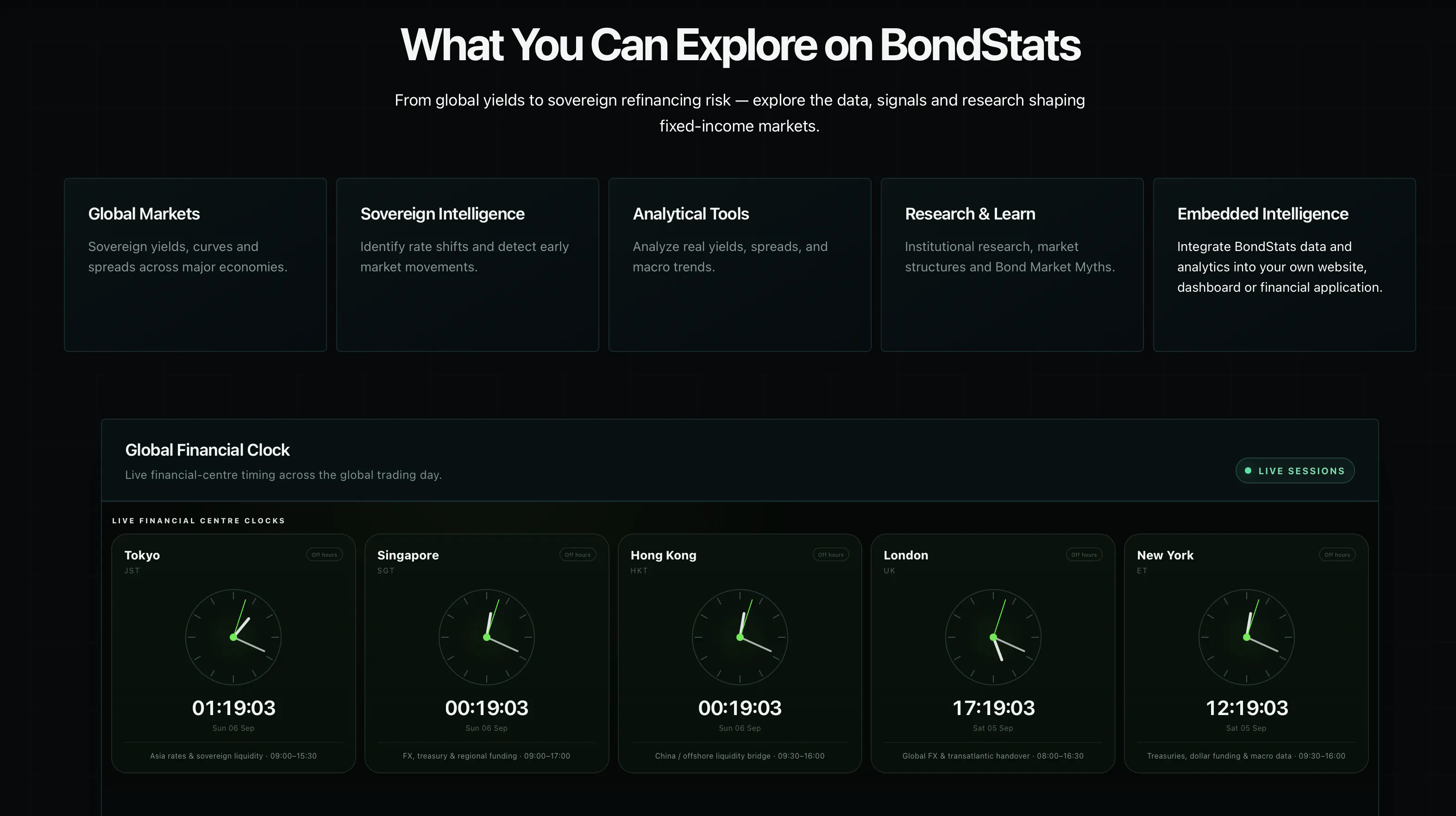Click Hong Kong's Off hours status badge

click(x=831, y=555)
